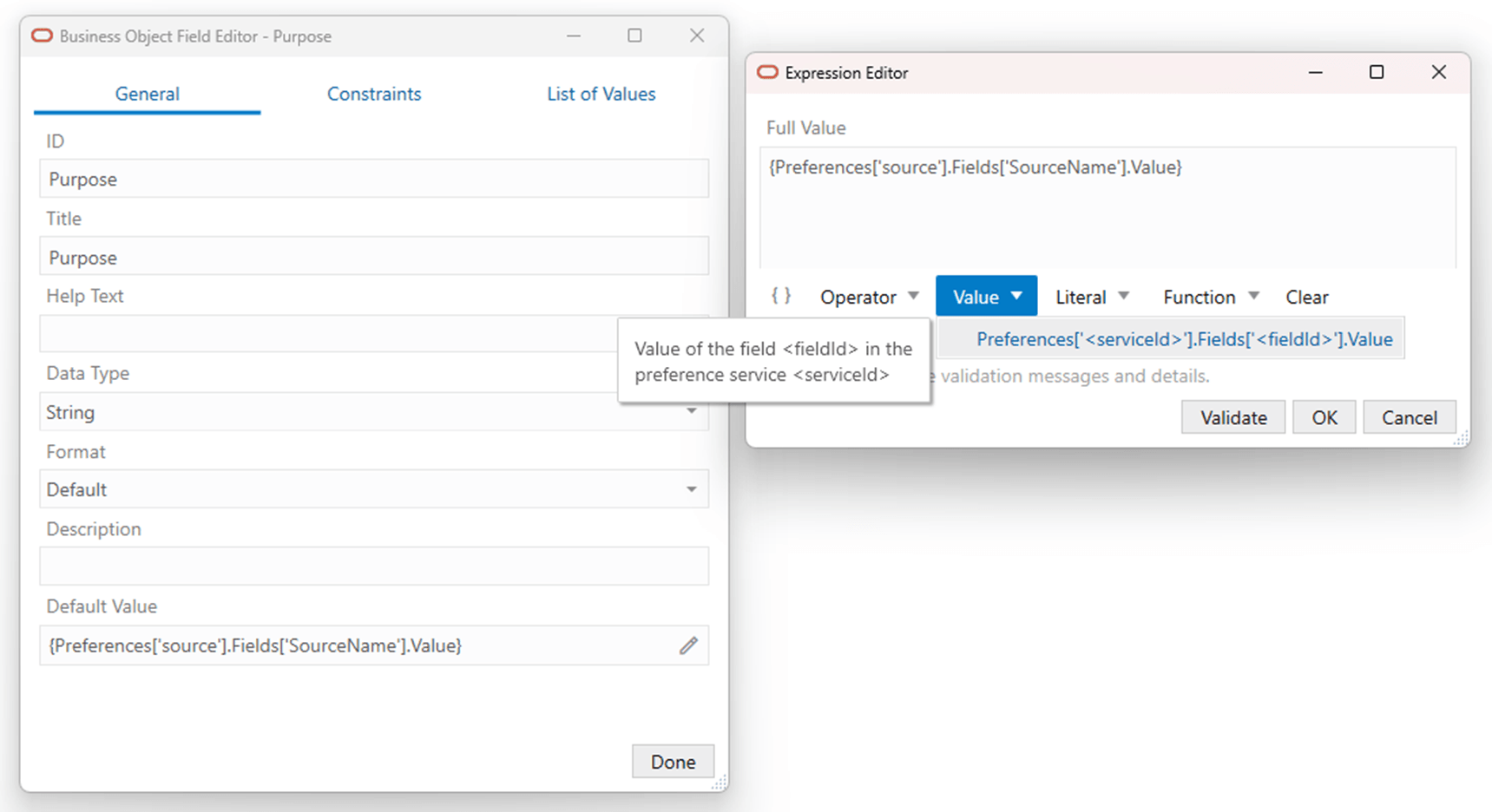
Task: Click the curly braces icon in Expression Editor
Action: pyautogui.click(x=780, y=295)
